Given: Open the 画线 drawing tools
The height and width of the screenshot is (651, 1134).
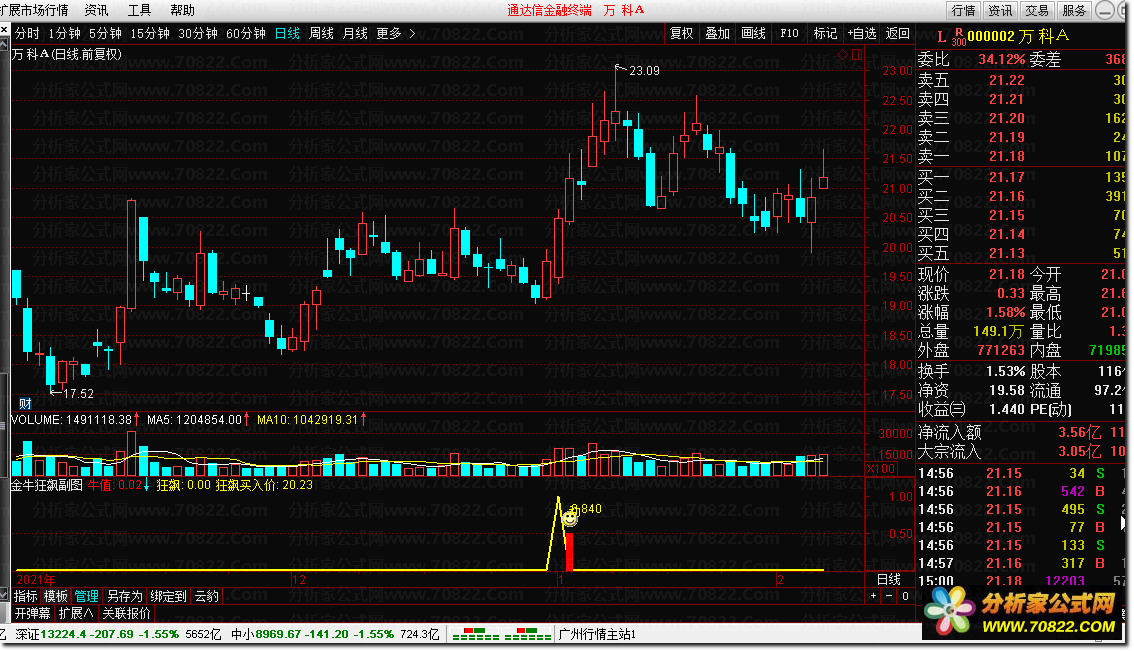Looking at the screenshot, I should pos(754,33).
